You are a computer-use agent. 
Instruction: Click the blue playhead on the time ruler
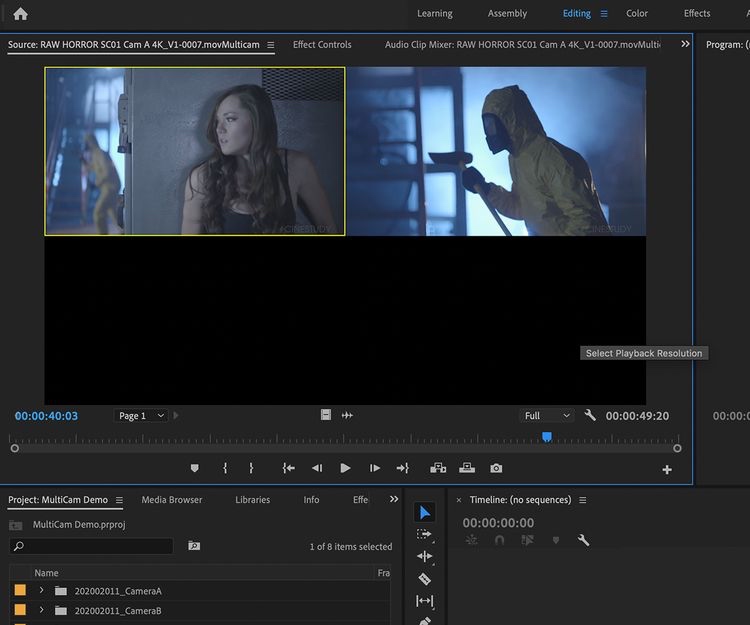[x=547, y=437]
